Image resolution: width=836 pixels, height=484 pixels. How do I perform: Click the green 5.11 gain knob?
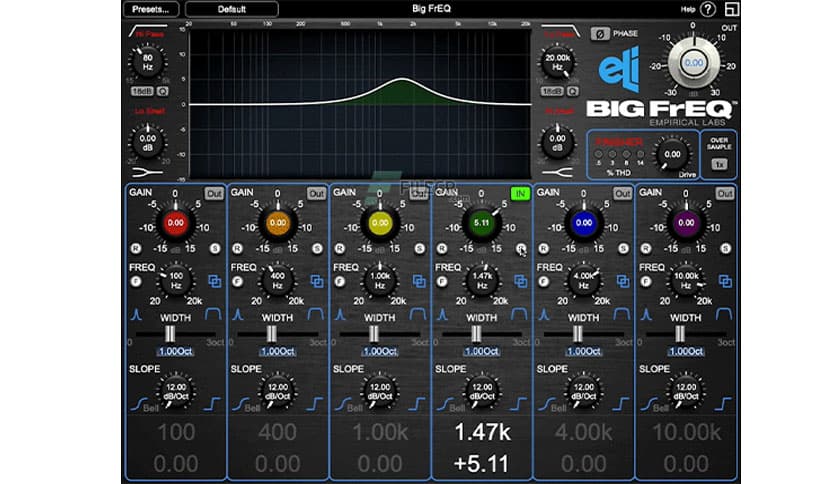(481, 223)
